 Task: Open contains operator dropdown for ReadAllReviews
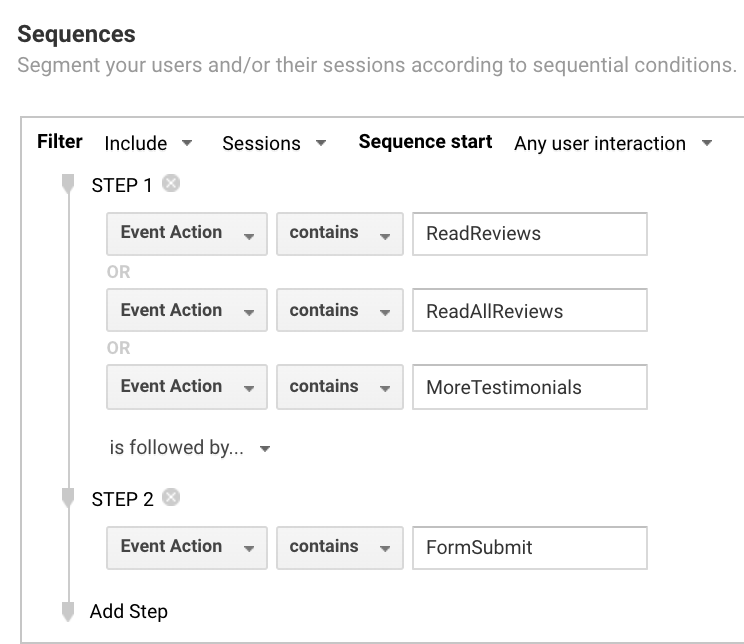(340, 310)
